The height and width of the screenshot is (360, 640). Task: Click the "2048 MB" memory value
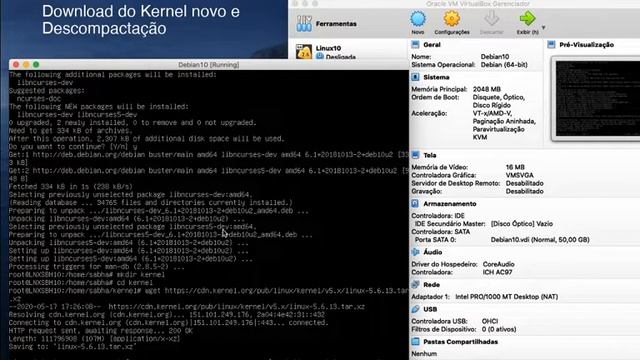tap(487, 89)
